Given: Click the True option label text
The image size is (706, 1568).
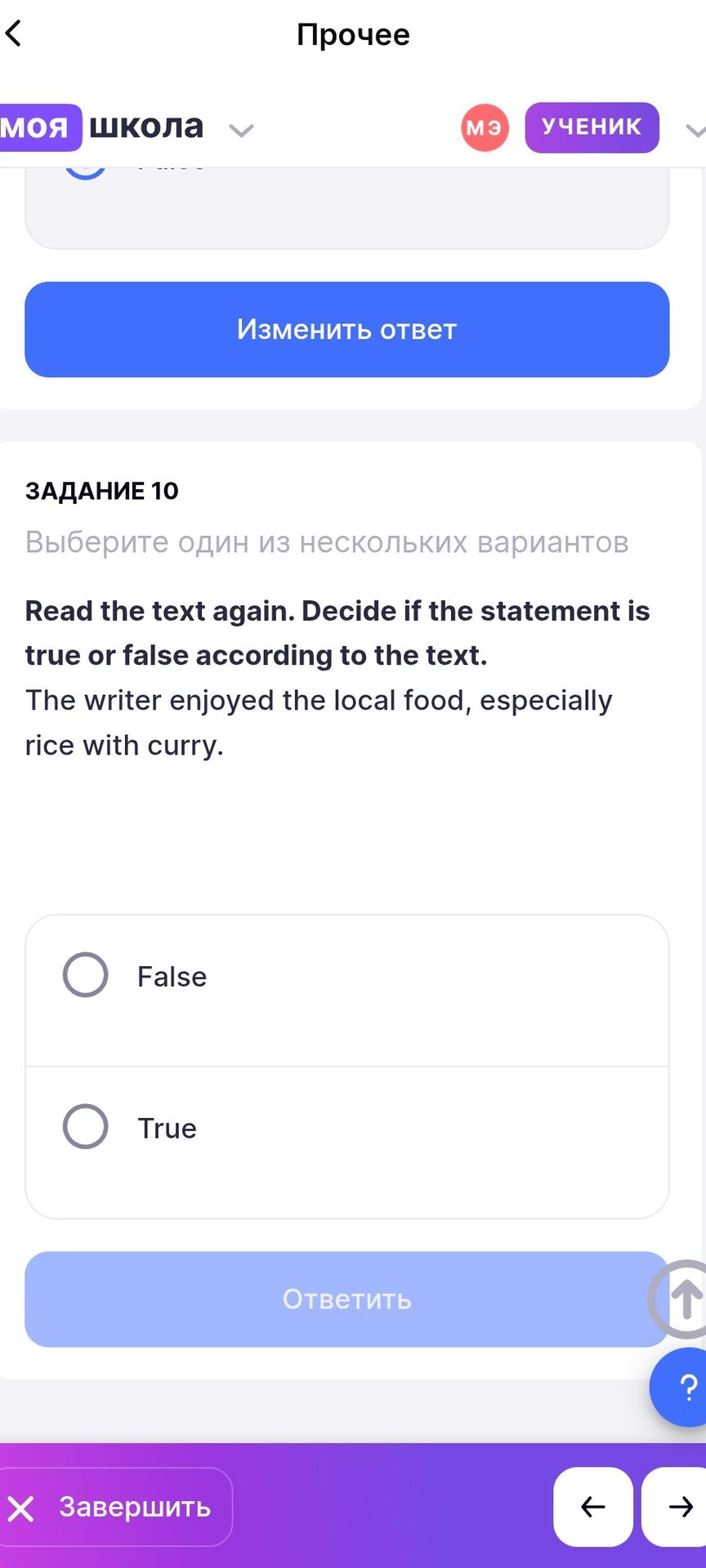Looking at the screenshot, I should [x=168, y=1128].
